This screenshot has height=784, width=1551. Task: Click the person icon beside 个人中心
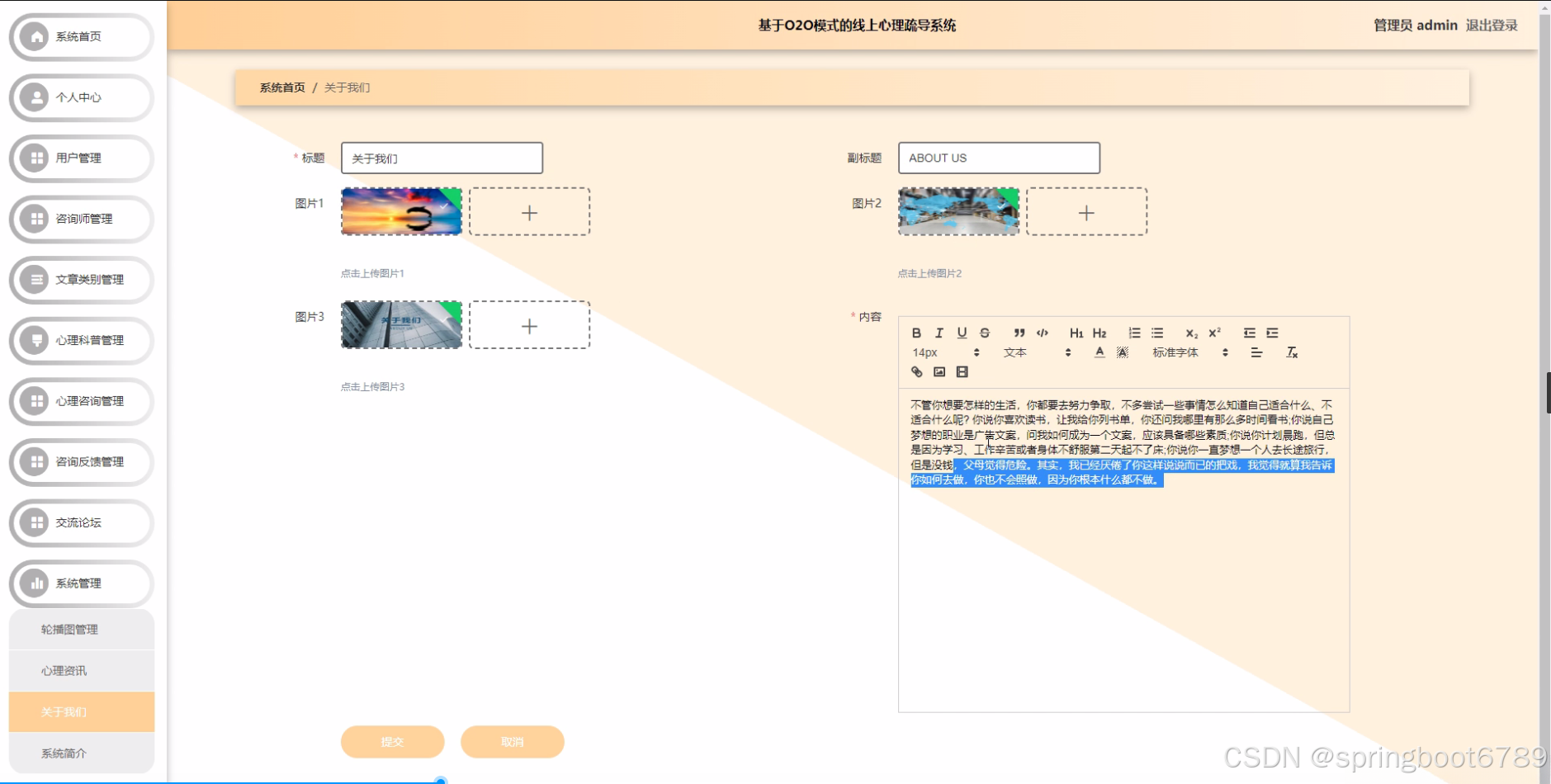(35, 97)
